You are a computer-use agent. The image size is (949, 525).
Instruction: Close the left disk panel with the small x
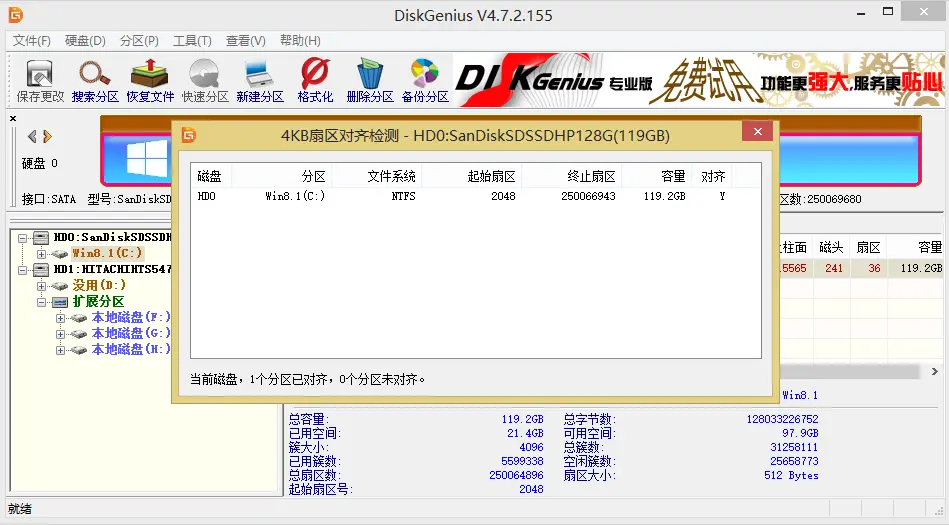point(13,119)
